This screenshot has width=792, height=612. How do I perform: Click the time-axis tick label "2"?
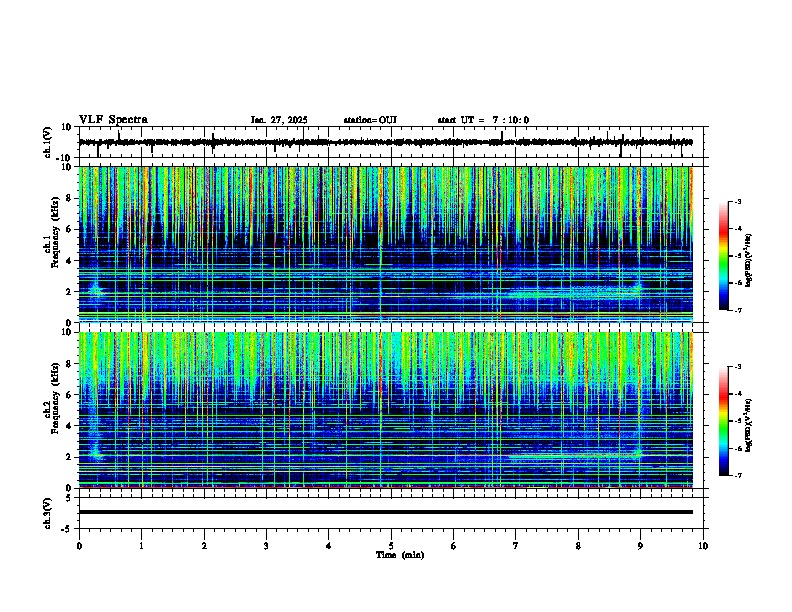point(204,546)
